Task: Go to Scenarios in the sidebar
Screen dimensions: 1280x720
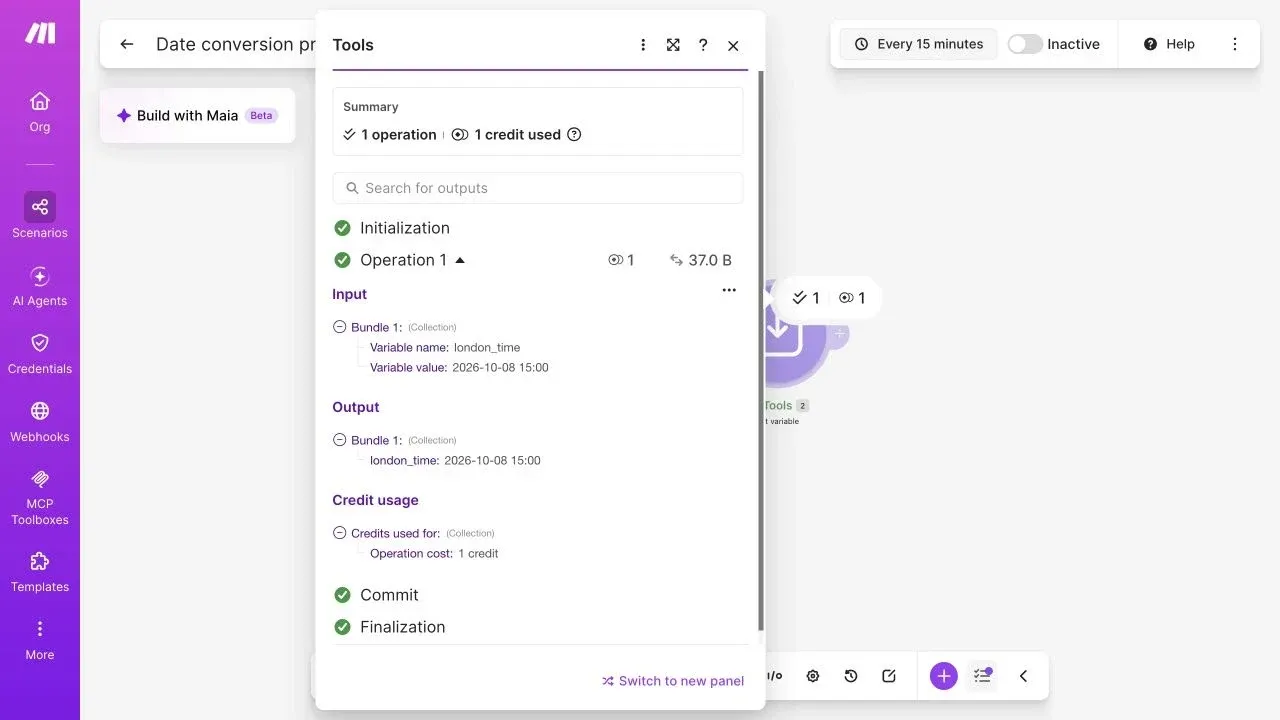Action: 40,216
